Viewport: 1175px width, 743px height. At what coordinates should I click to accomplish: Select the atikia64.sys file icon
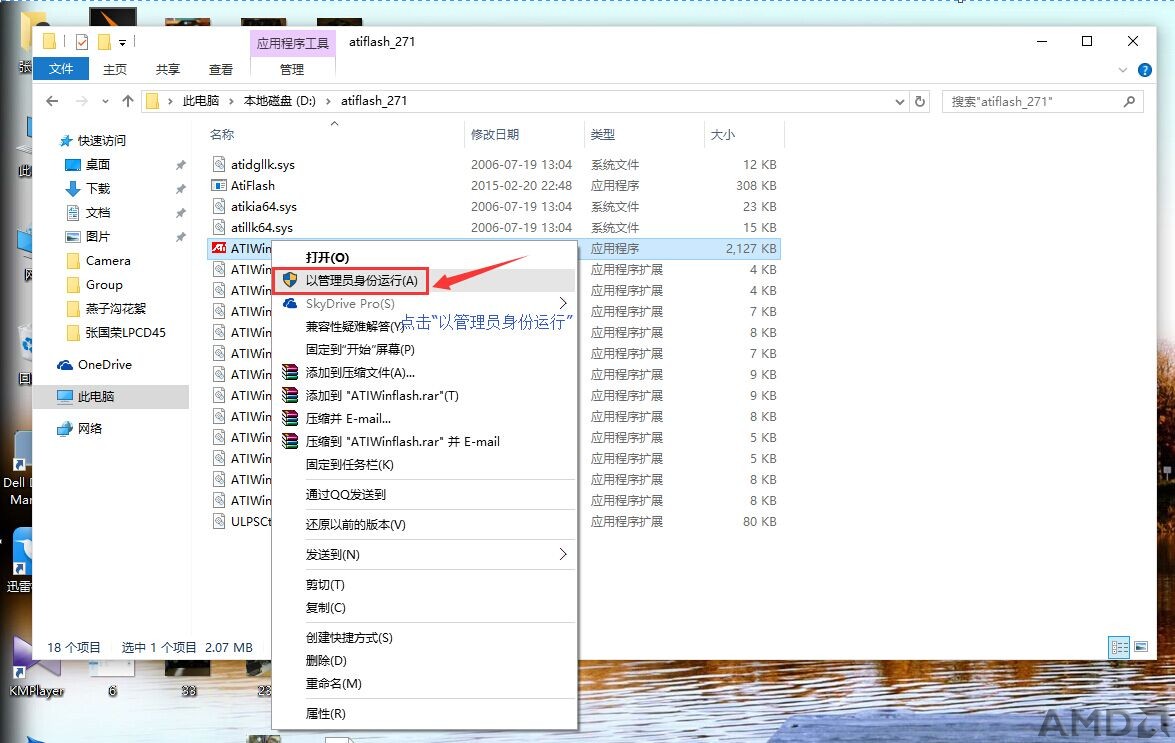pos(219,206)
